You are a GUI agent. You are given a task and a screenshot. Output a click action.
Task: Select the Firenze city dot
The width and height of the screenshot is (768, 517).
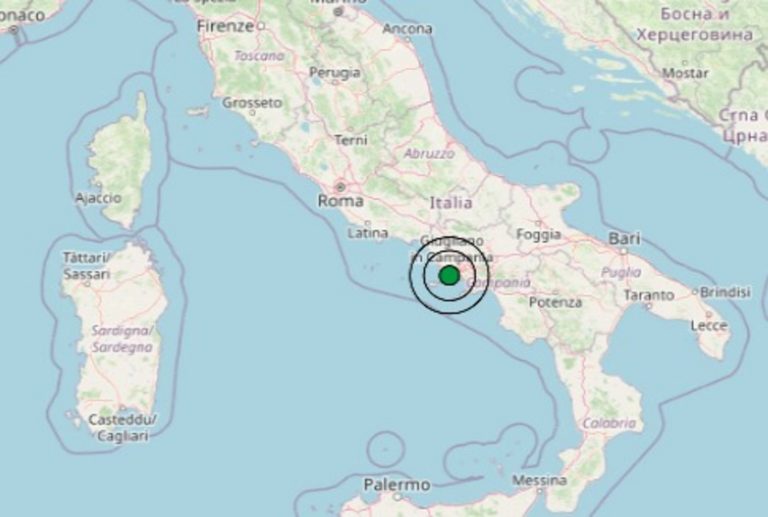pos(261,25)
